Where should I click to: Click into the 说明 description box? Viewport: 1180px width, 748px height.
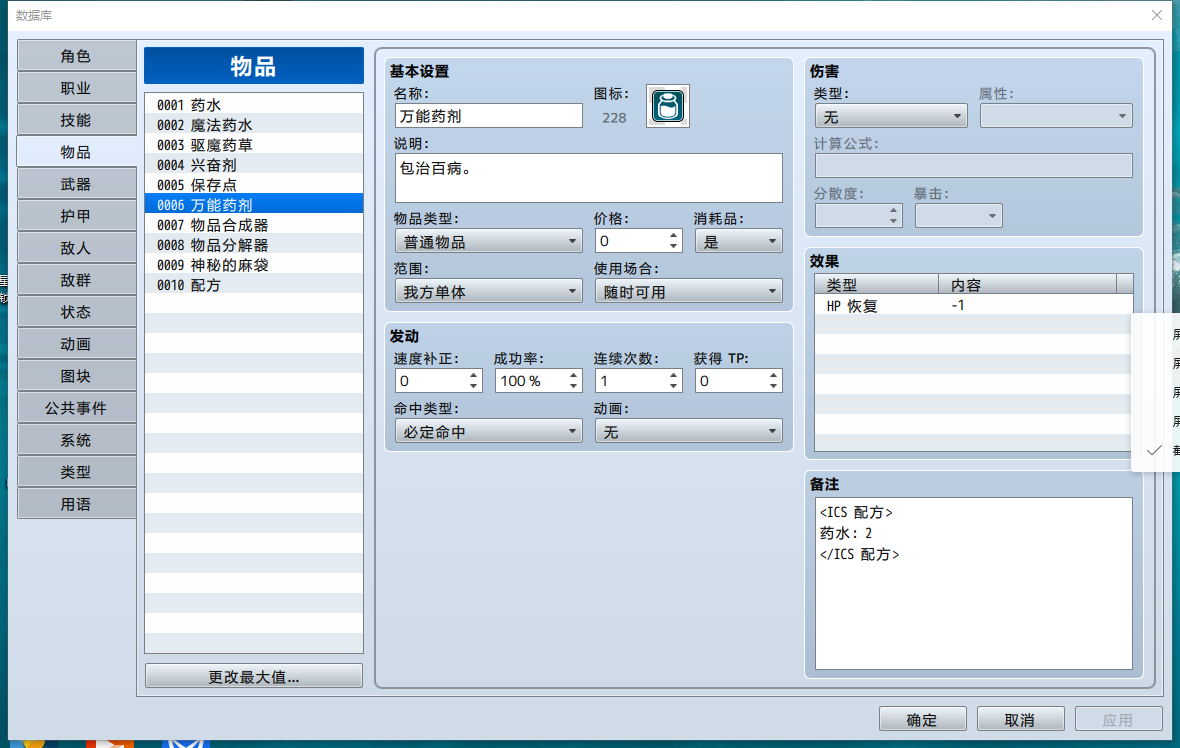click(588, 178)
